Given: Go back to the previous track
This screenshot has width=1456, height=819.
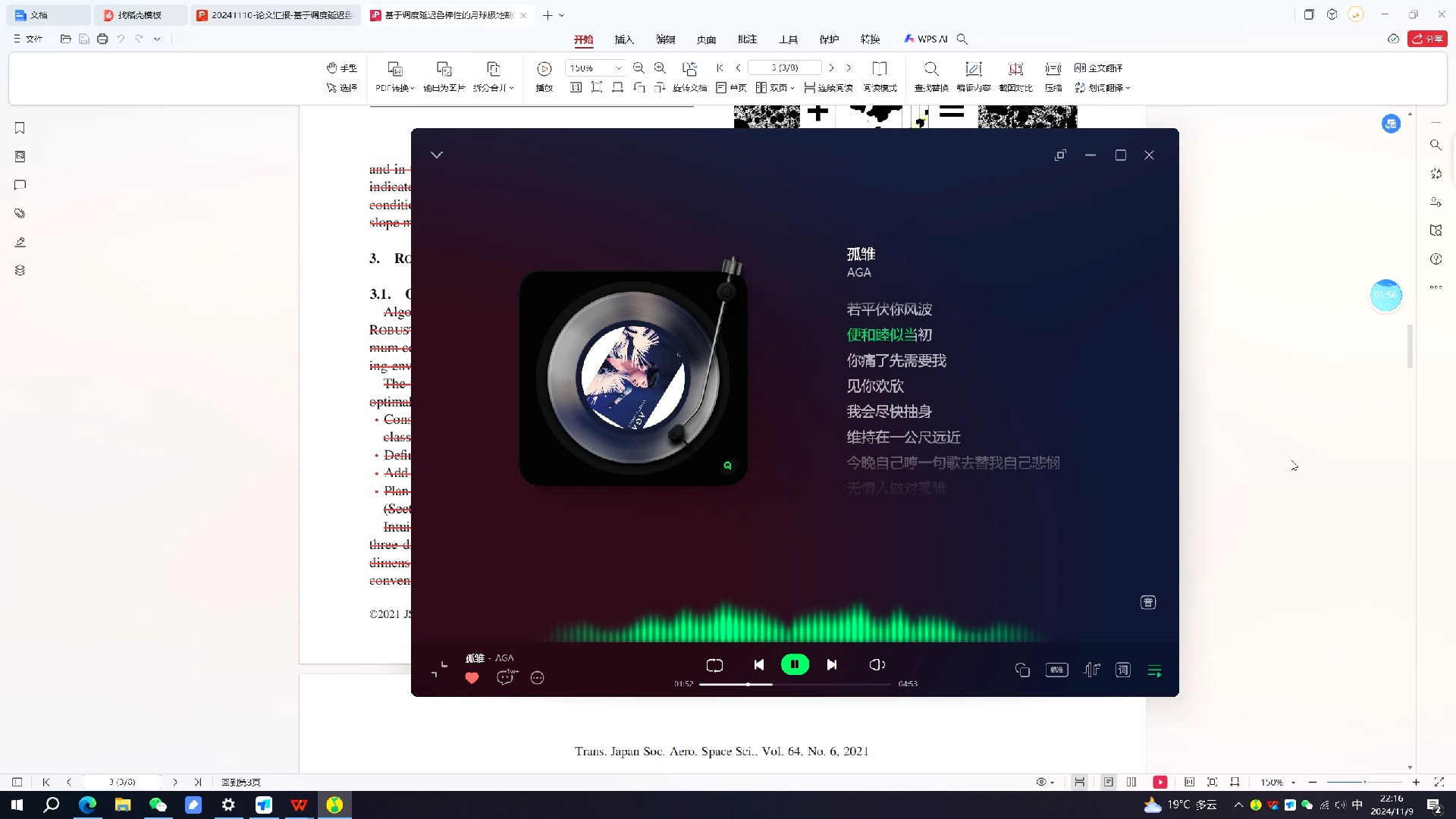Looking at the screenshot, I should pos(759,664).
